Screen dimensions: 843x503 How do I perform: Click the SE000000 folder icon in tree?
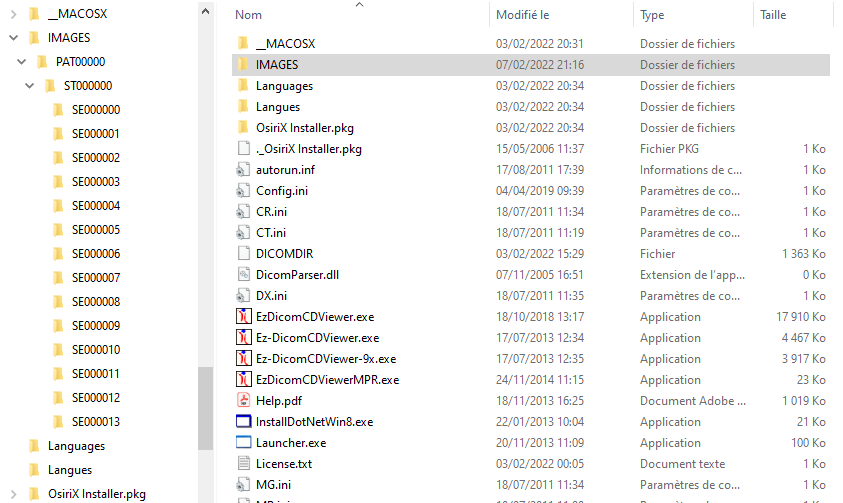[x=58, y=110]
